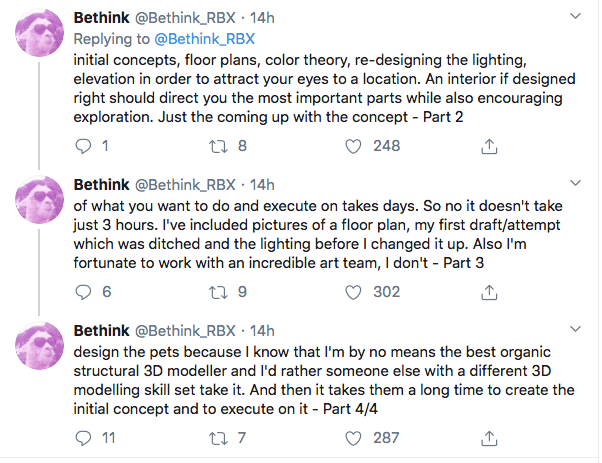602x463 pixels.
Task: Open the @Bethink_RBX mention in Replying to
Action: tap(207, 39)
